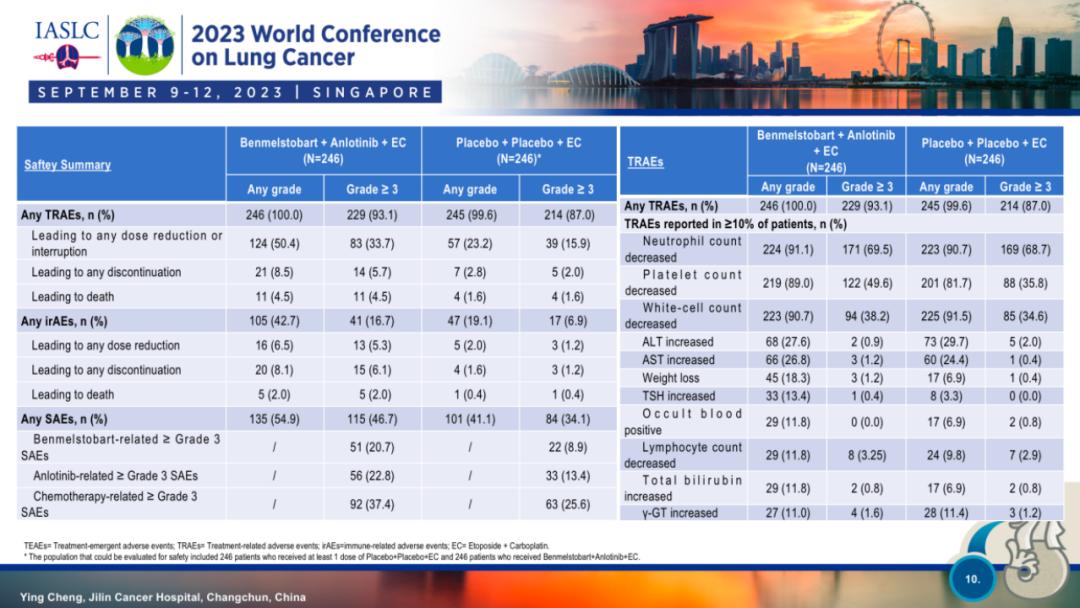This screenshot has width=1080, height=608.
Task: Click the γ-GT increased row label
Action: (x=680, y=512)
